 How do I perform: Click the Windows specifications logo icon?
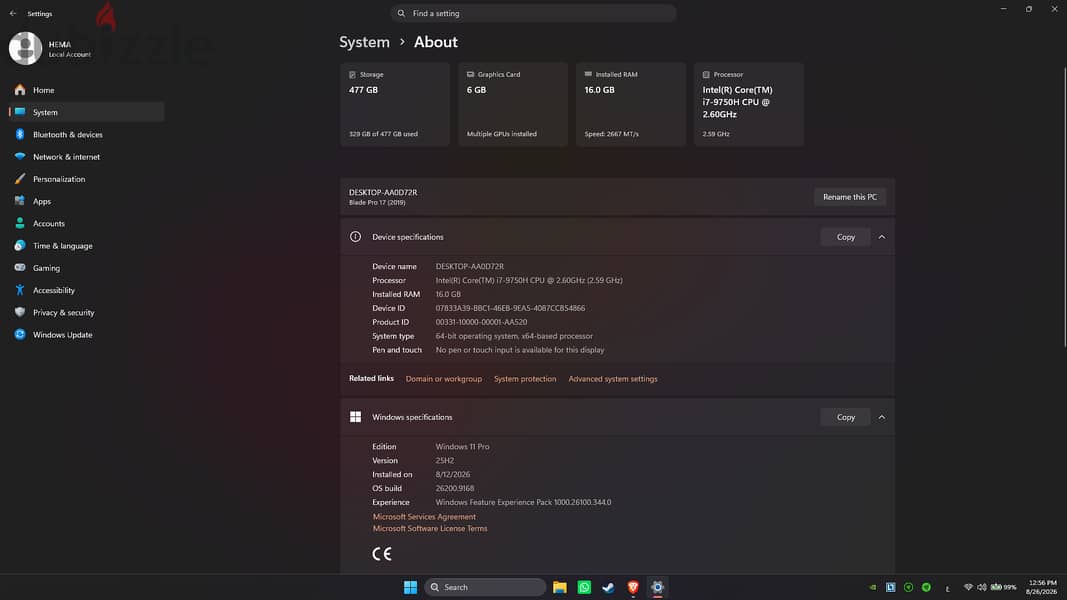(x=355, y=417)
